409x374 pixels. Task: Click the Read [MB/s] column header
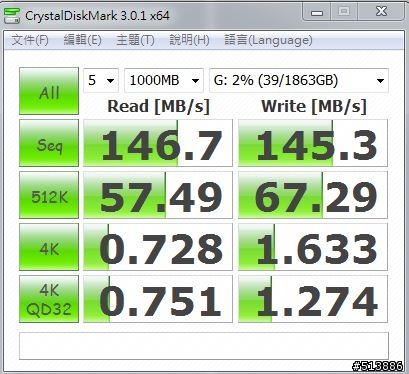coord(158,106)
